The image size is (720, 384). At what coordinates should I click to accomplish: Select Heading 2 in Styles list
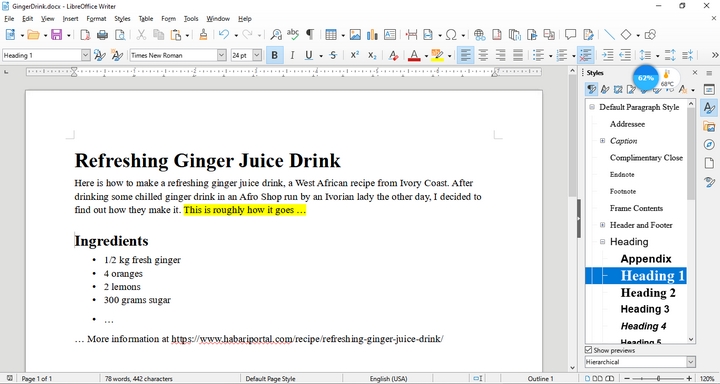click(648, 293)
